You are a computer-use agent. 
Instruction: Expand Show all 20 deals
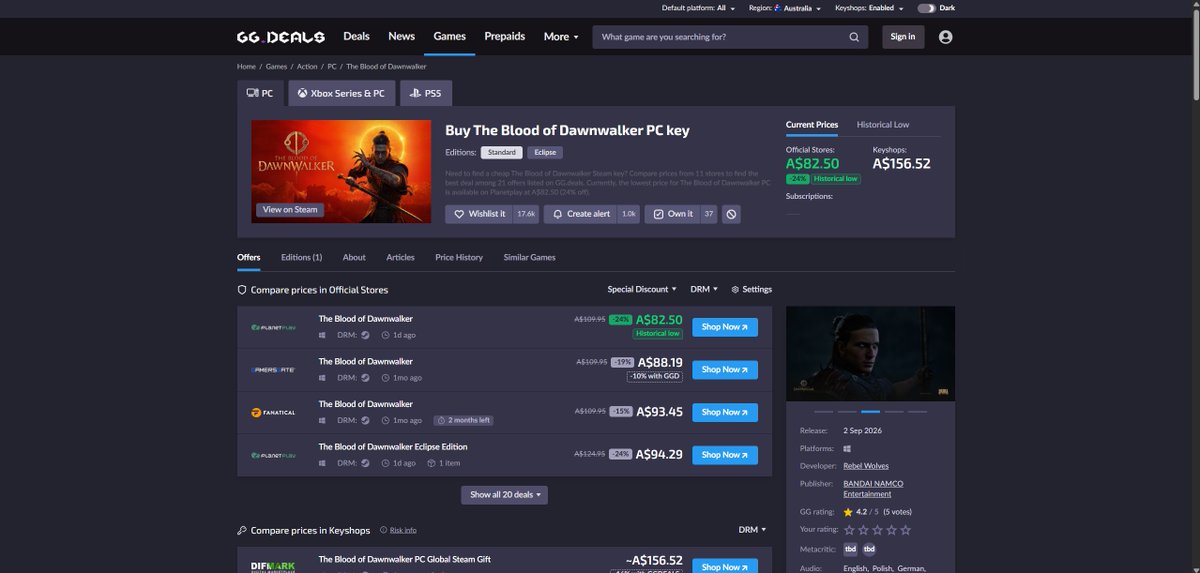(505, 494)
